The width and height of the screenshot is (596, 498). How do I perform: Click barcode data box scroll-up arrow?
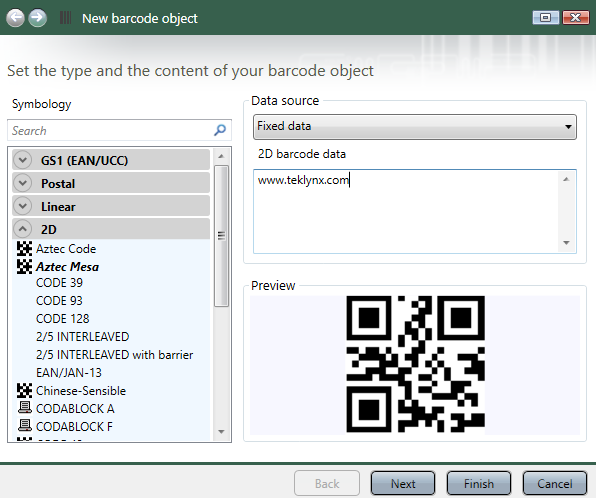(566, 179)
